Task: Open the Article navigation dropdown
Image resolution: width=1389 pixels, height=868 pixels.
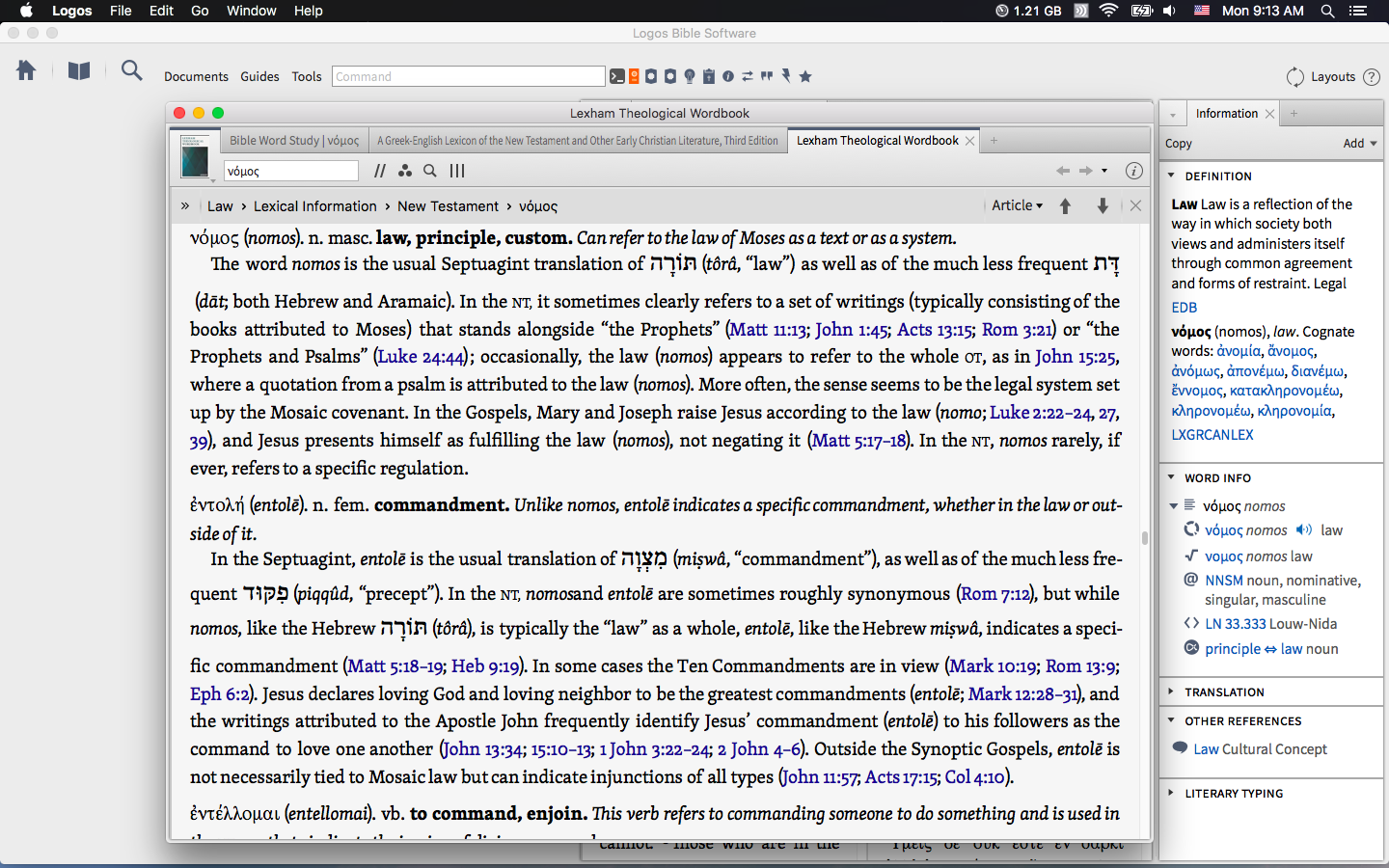Action: 1017,205
